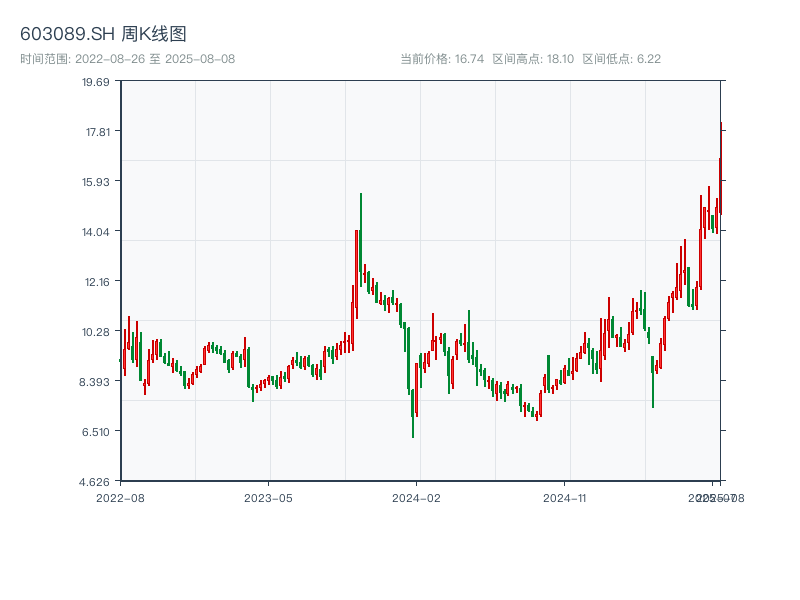800x600 pixels.
Task: Click y-axis label 19.69
Action: [96, 82]
